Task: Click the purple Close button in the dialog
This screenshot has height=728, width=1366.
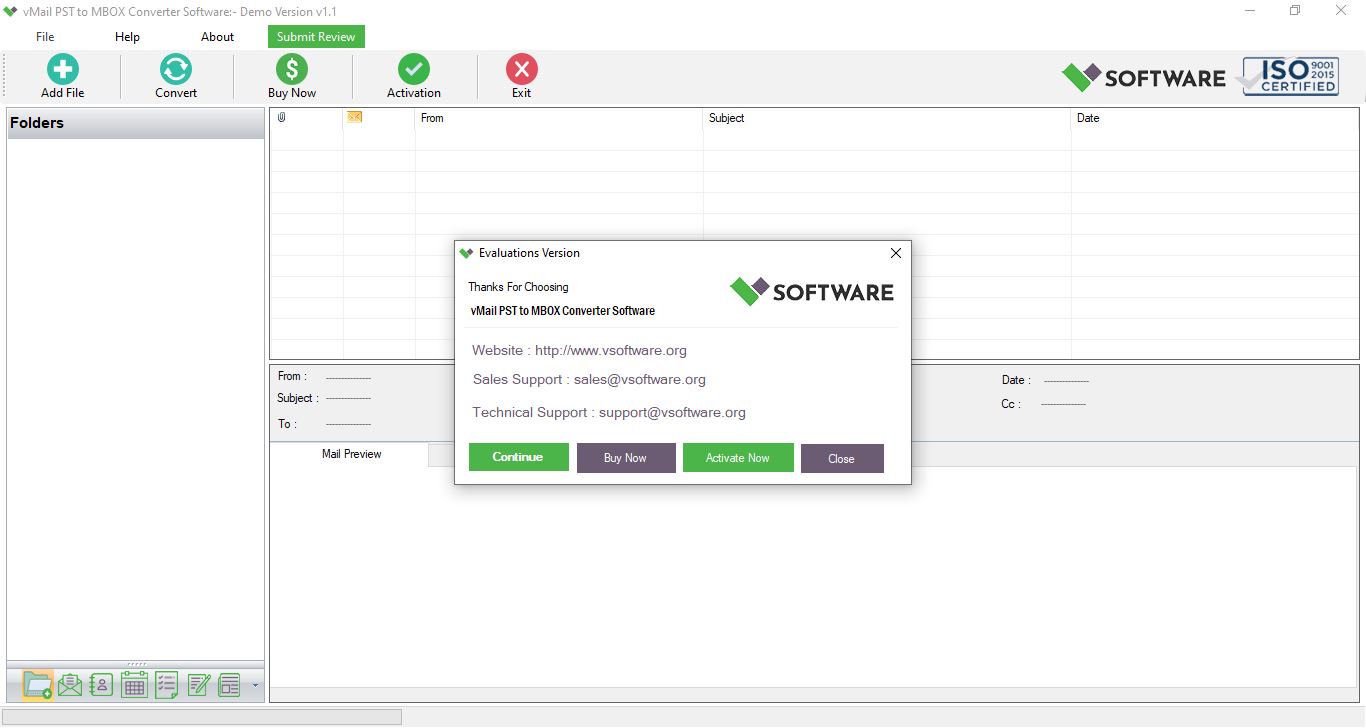Action: (842, 459)
